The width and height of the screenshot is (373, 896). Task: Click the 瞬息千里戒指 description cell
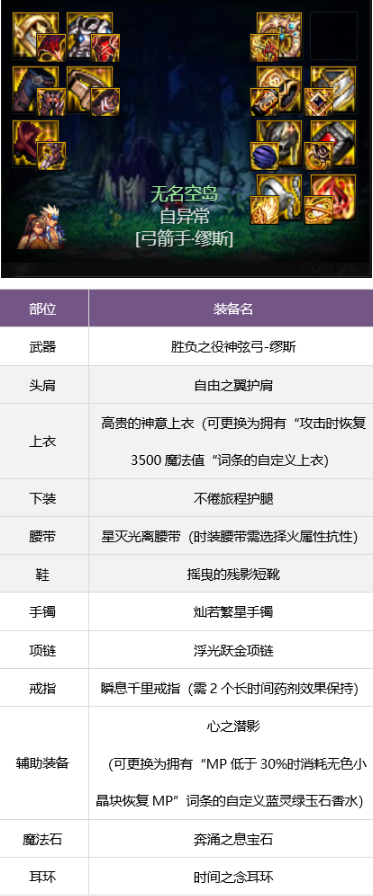[x=232, y=688]
